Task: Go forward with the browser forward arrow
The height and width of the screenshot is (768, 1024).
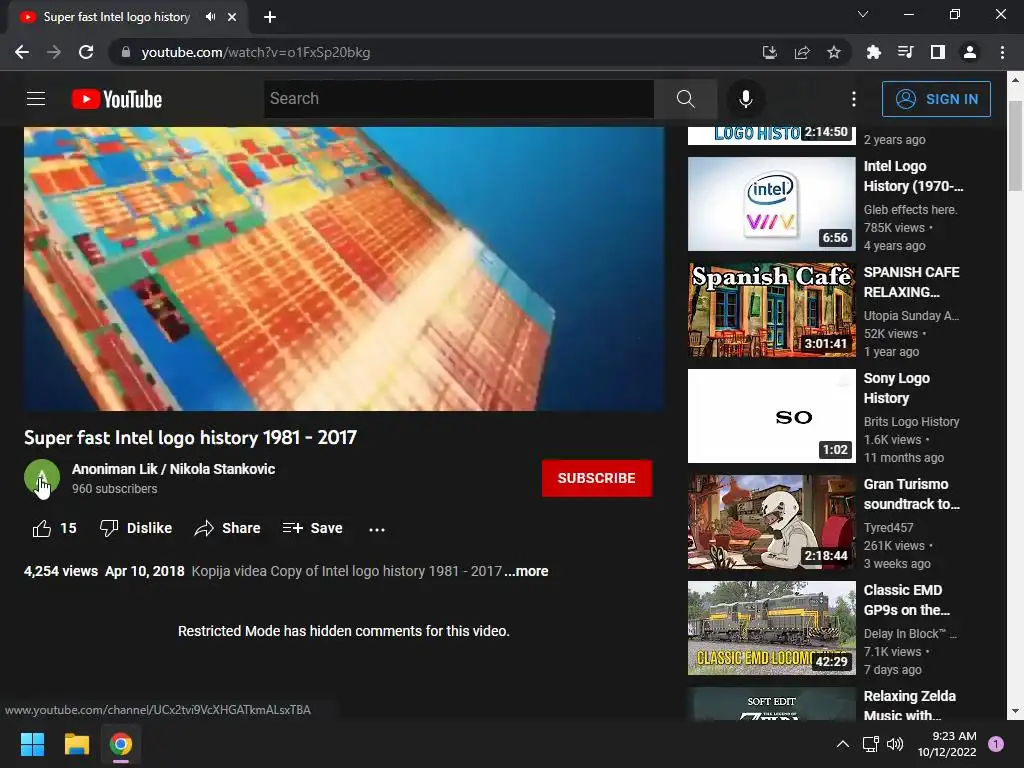Action: coord(54,52)
